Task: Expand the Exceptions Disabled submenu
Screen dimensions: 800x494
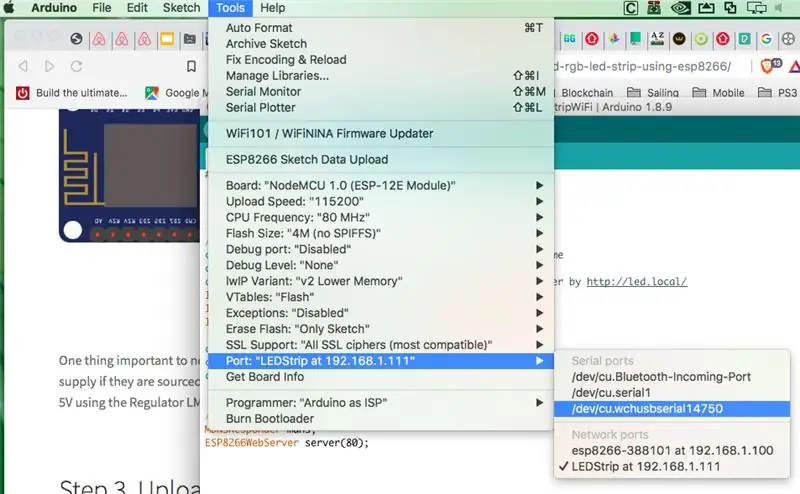Action: click(x=381, y=313)
